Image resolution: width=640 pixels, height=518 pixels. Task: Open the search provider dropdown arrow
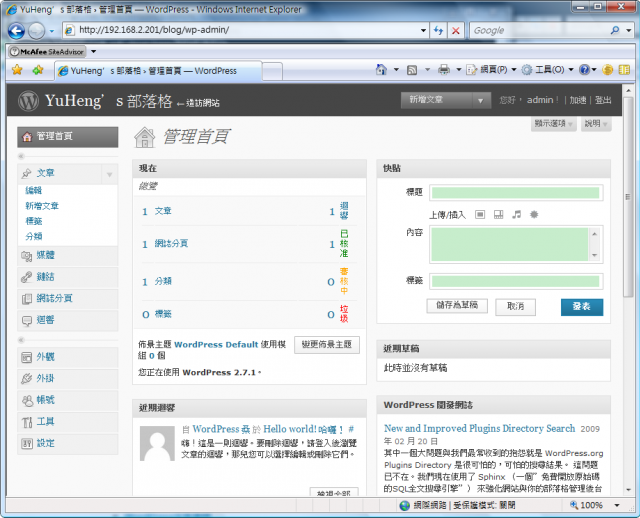(x=629, y=30)
